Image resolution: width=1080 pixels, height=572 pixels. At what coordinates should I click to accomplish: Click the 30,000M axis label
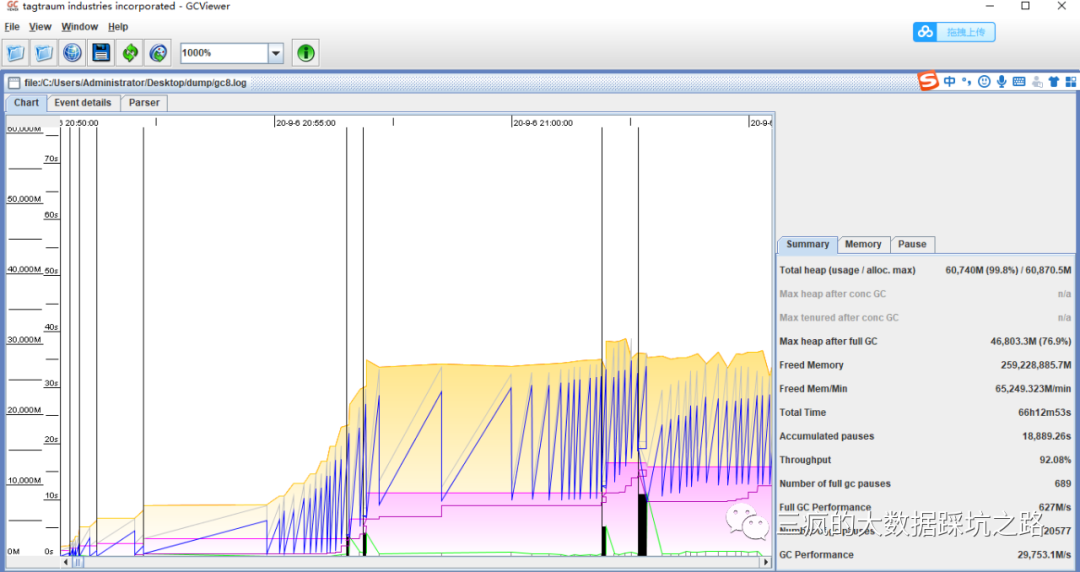(x=24, y=340)
